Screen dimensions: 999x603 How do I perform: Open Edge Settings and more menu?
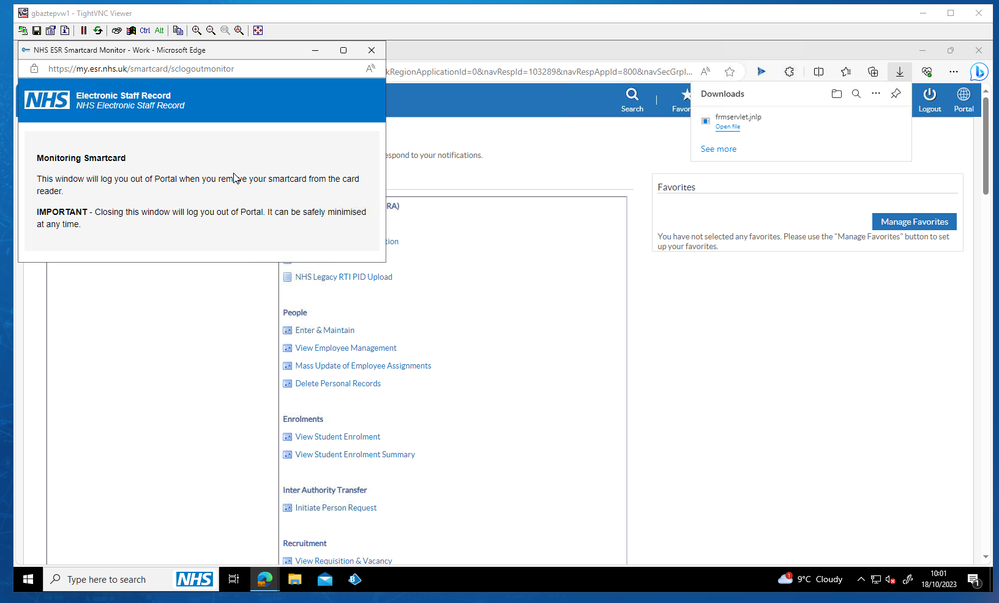[x=953, y=72]
